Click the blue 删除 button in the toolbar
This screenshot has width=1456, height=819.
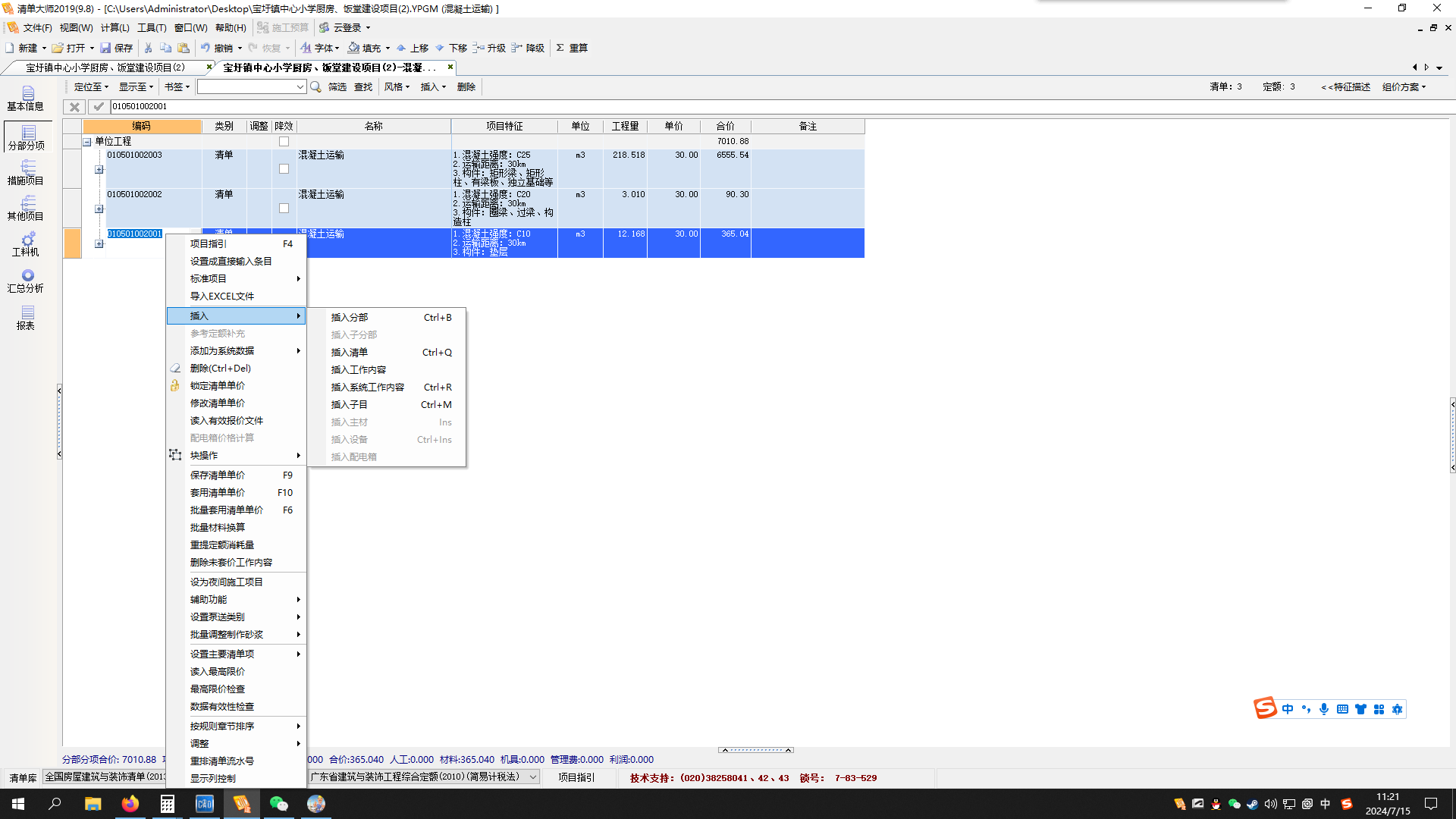coord(466,87)
